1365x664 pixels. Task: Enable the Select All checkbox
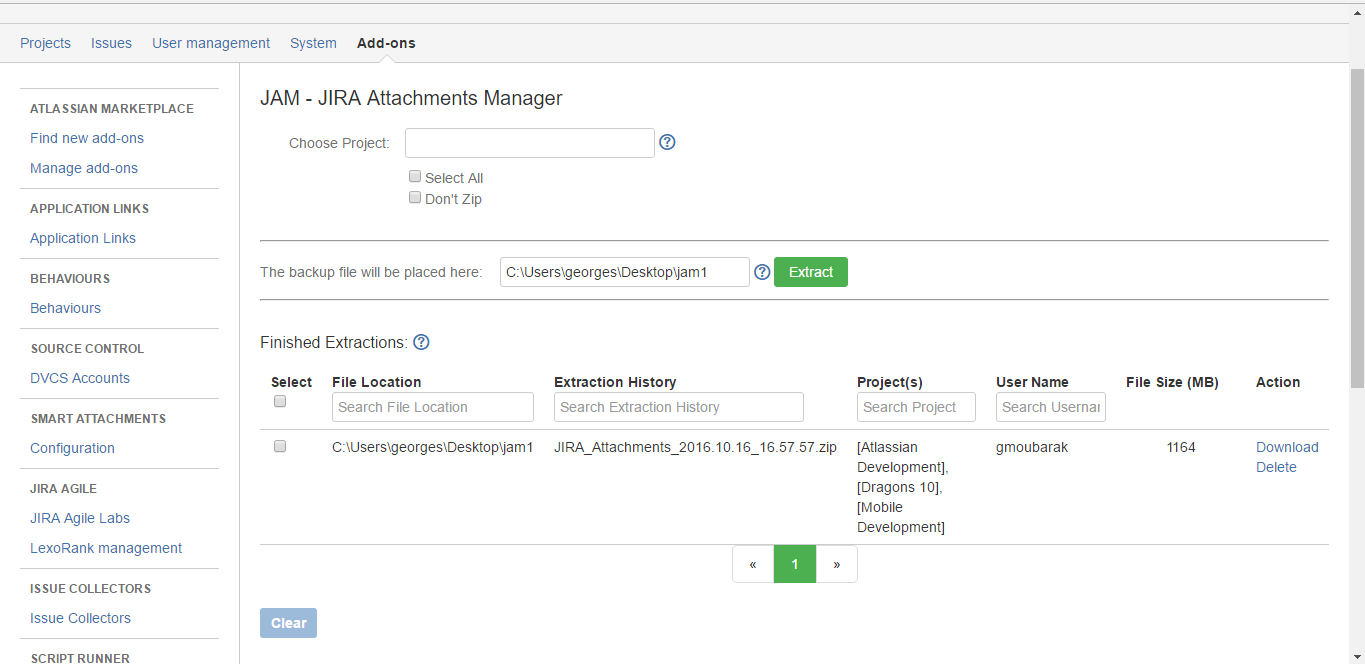point(415,177)
